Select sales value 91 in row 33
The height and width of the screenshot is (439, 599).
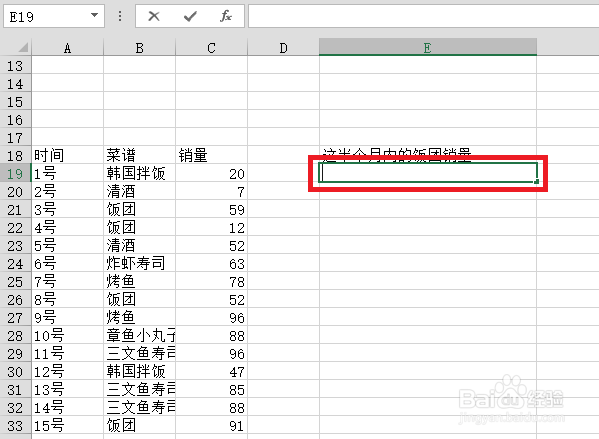(x=211, y=425)
